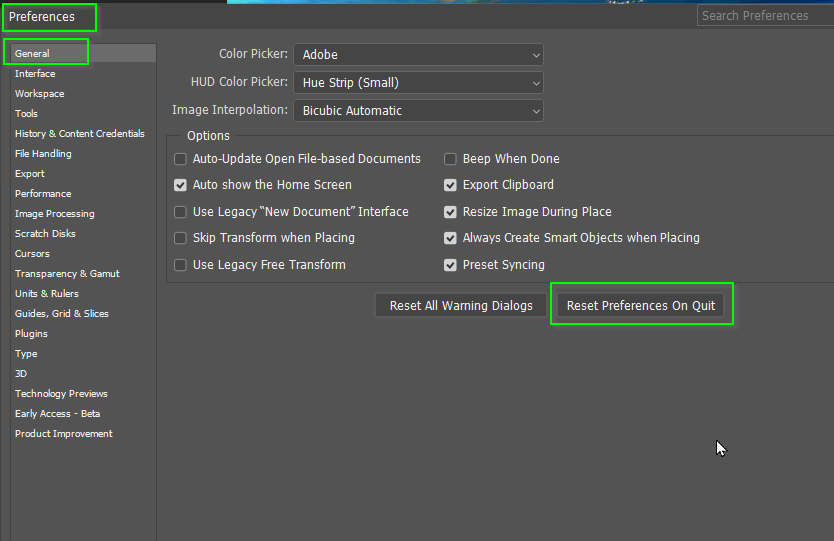Enable Use Legacy "New Document" Interface
This screenshot has height=541, width=834.
[x=181, y=212]
